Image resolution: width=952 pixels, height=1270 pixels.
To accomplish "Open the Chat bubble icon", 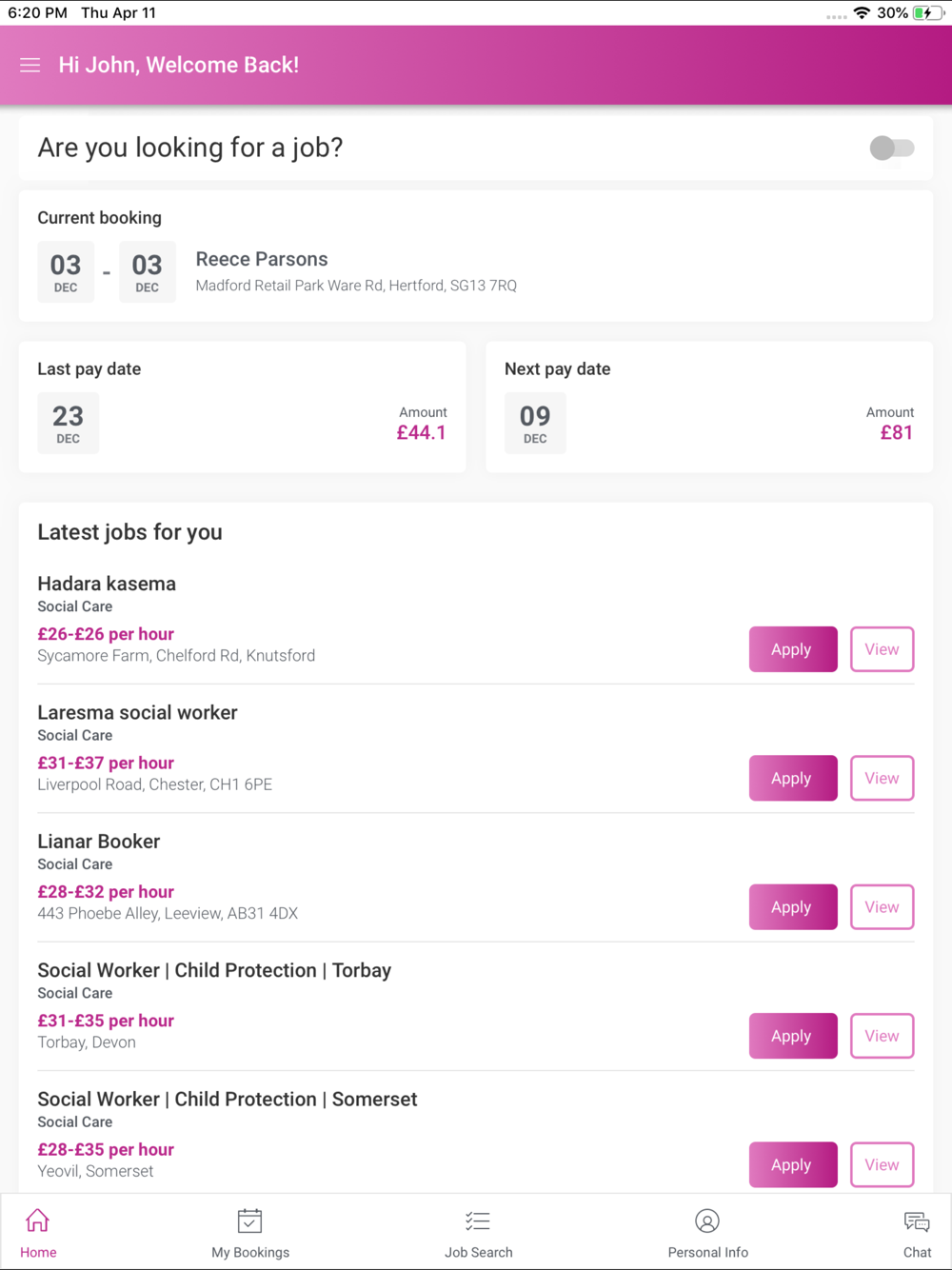I will [917, 1221].
